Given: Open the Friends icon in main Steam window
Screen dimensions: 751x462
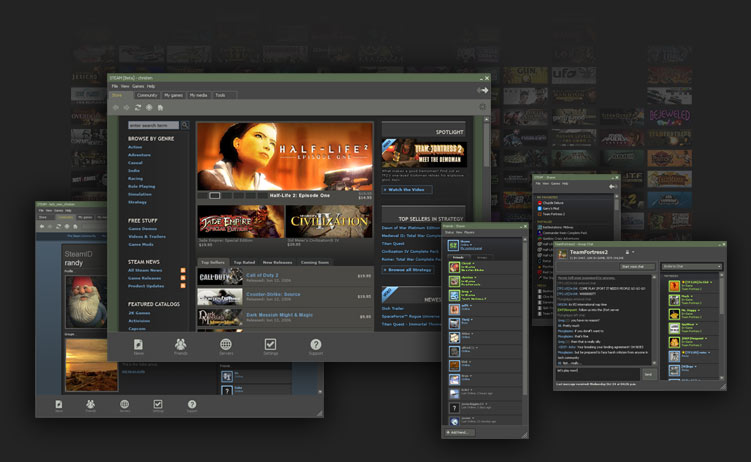Looking at the screenshot, I should click(x=181, y=346).
